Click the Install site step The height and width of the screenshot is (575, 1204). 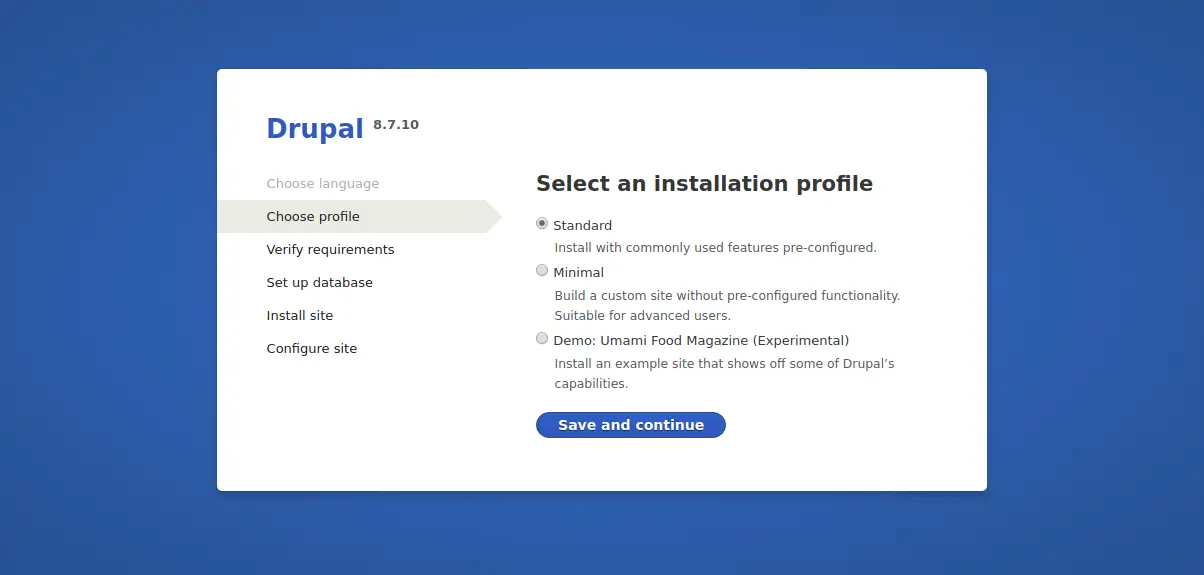[x=300, y=316]
